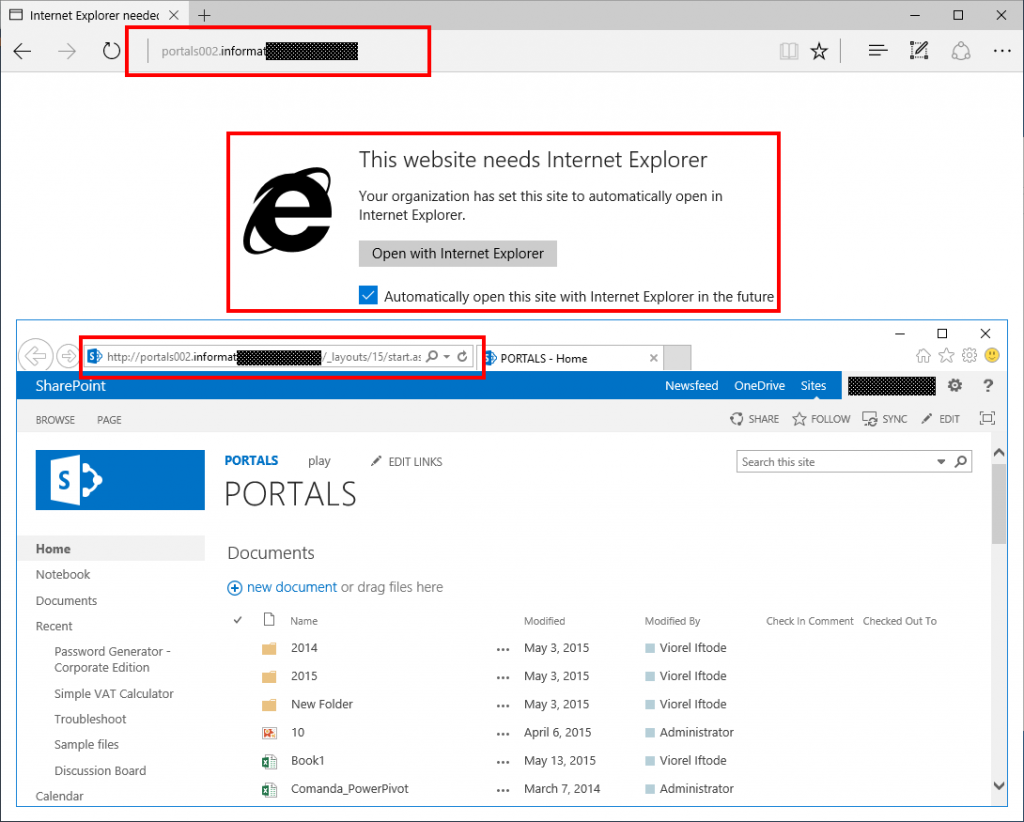Start a Web Note in Edge
The width and height of the screenshot is (1024, 822).
click(x=919, y=50)
